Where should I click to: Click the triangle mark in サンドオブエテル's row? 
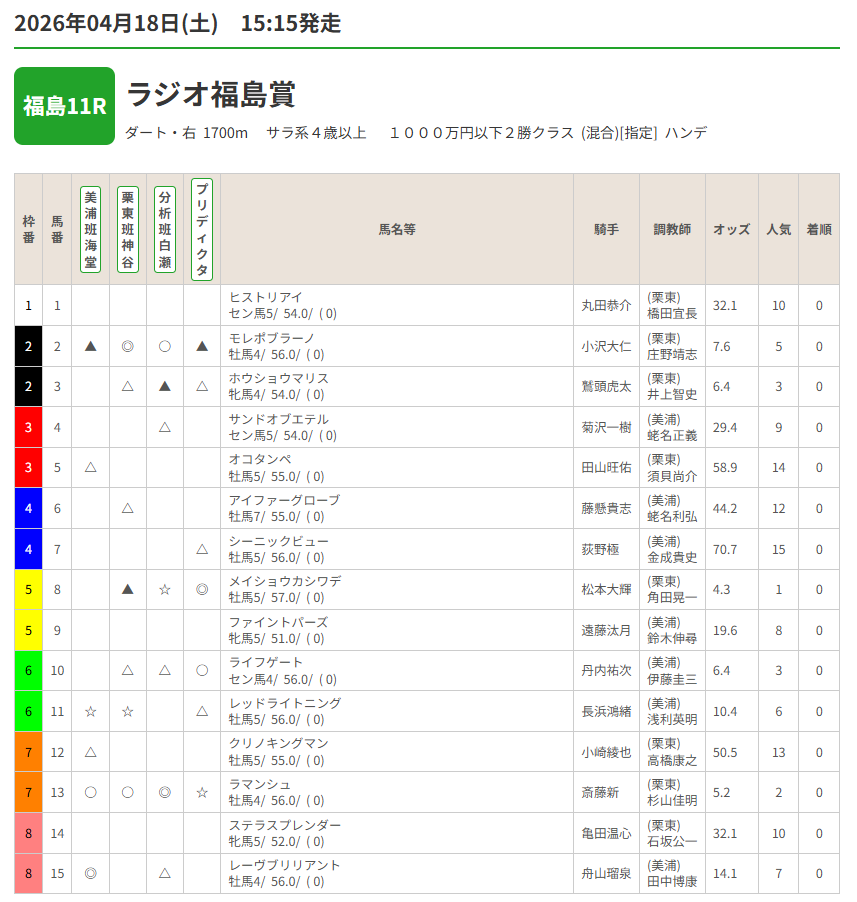coord(165,427)
